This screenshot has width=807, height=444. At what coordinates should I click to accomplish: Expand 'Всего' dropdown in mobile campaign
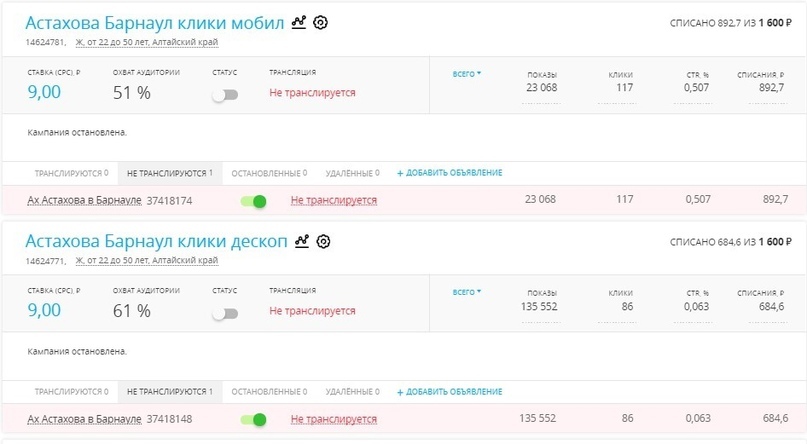(x=467, y=73)
